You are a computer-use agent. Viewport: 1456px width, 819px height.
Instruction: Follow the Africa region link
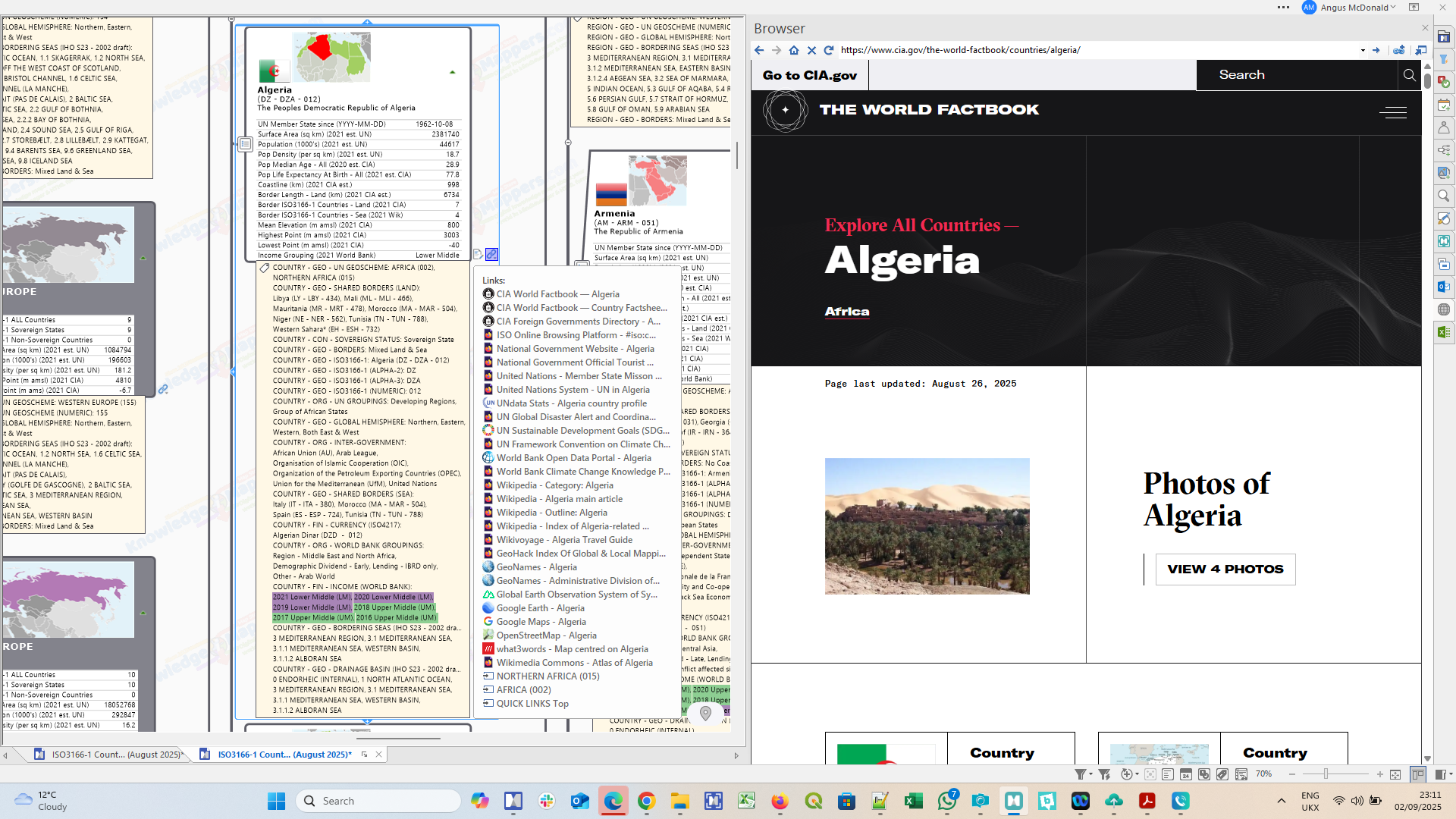pyautogui.click(x=846, y=312)
